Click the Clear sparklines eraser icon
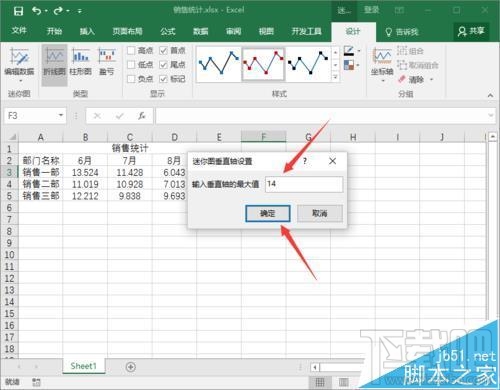 402,79
